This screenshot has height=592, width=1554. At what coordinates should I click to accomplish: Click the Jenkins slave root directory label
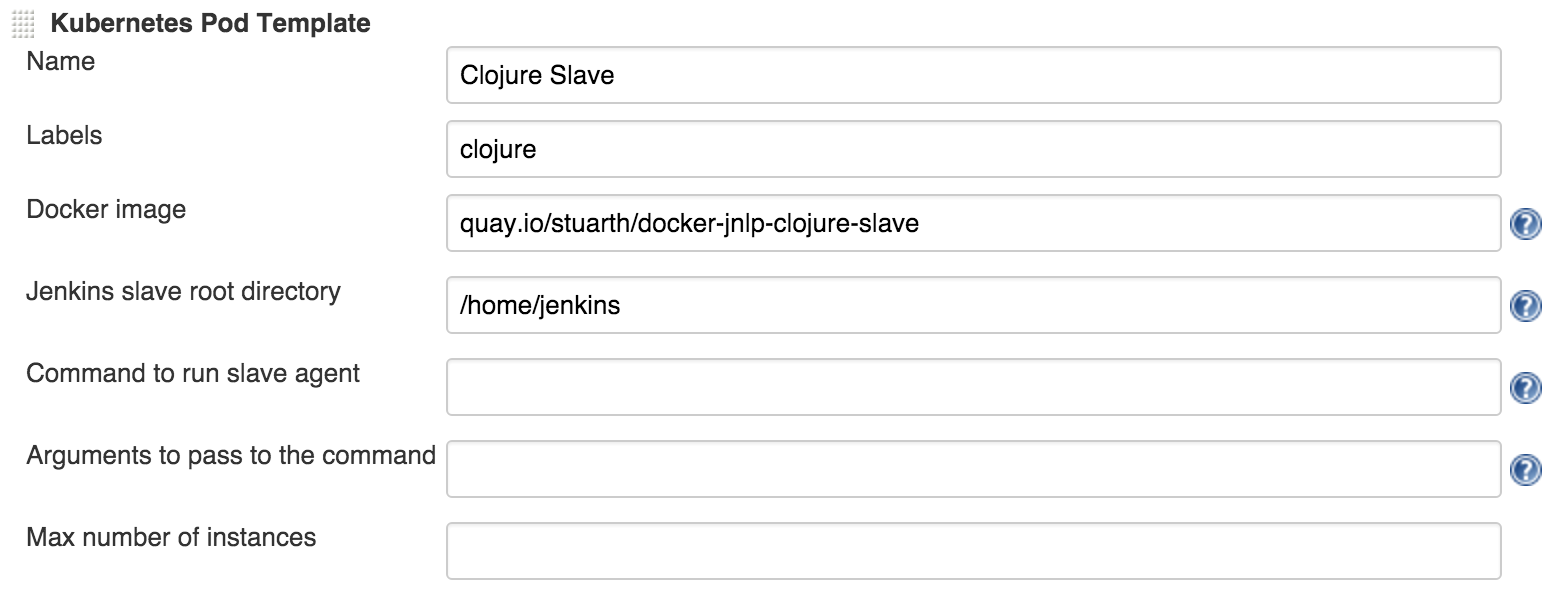(x=184, y=292)
